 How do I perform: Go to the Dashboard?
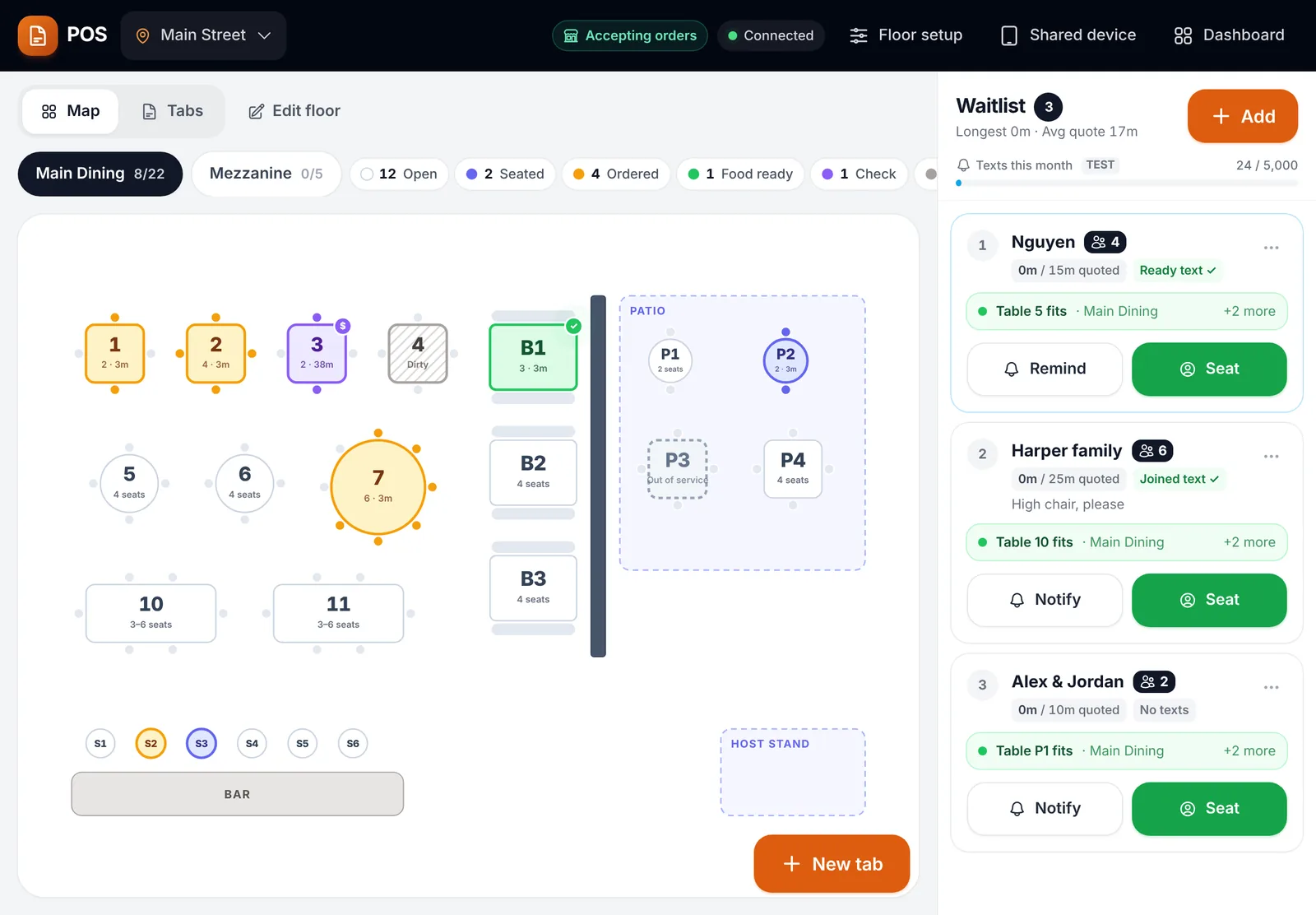pos(1230,35)
